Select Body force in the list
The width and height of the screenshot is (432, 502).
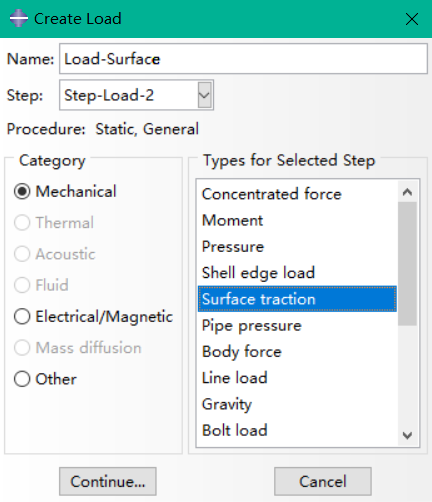[297, 352]
